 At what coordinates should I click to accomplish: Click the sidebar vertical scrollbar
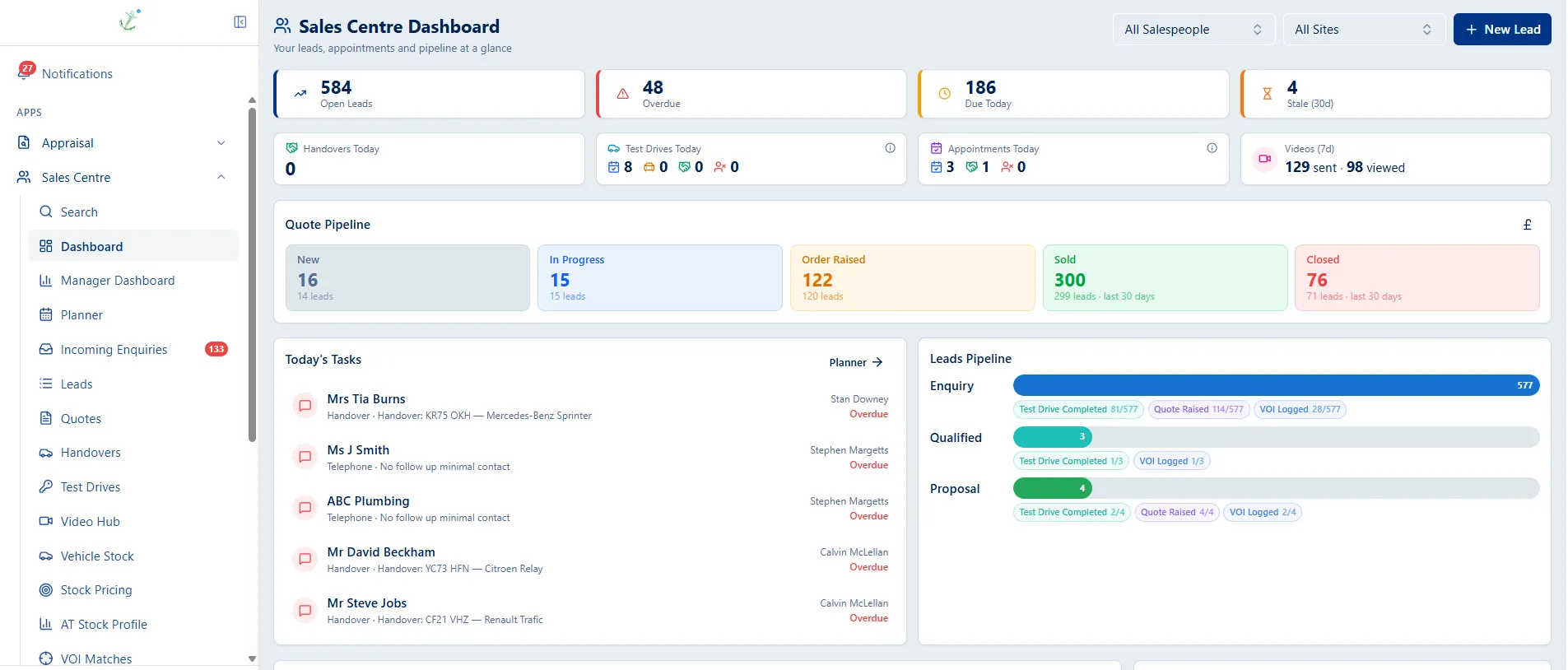coord(252,274)
